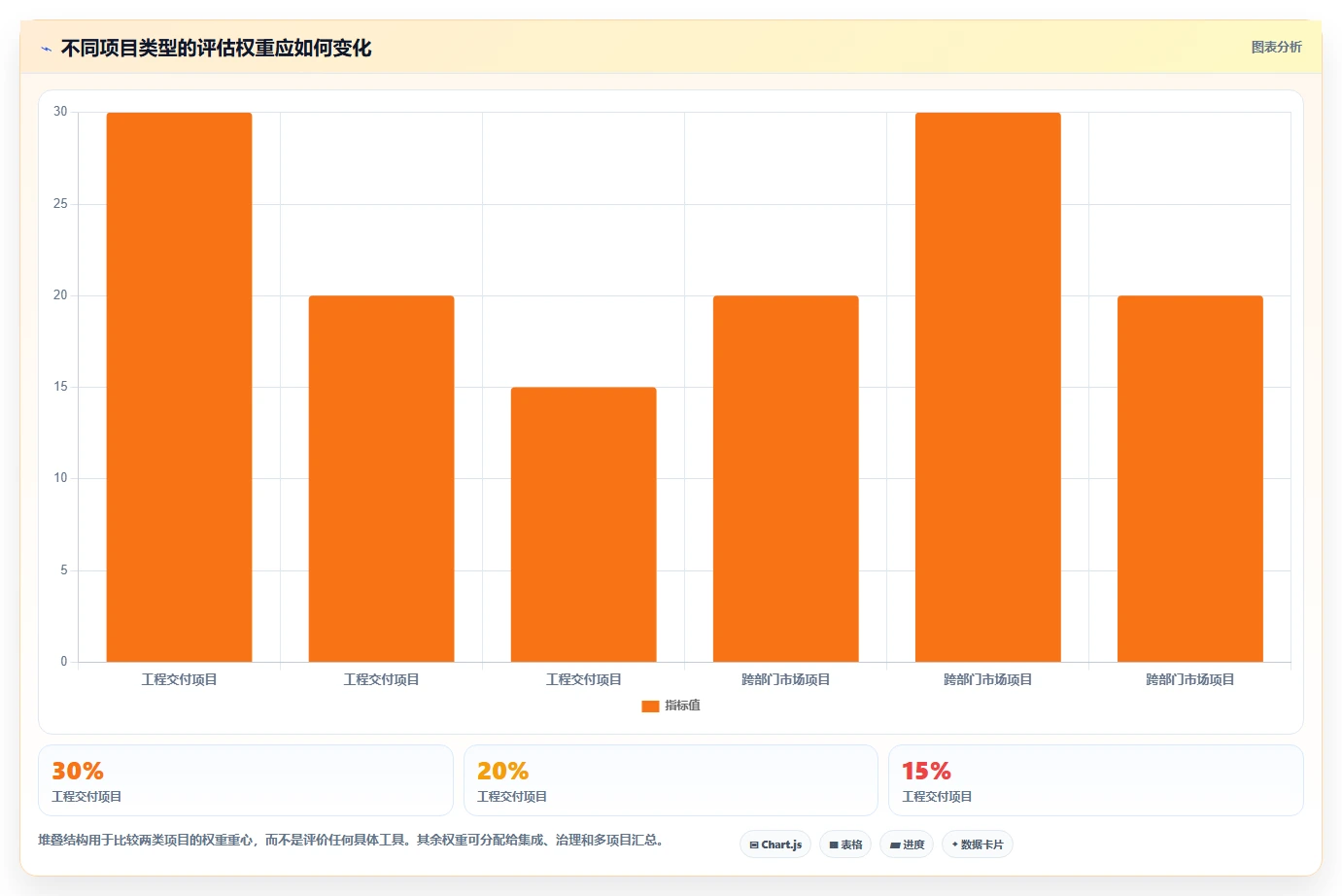The image size is (1342, 896).
Task: Toggle the orange 指标值 legend swatch
Action: pos(650,706)
